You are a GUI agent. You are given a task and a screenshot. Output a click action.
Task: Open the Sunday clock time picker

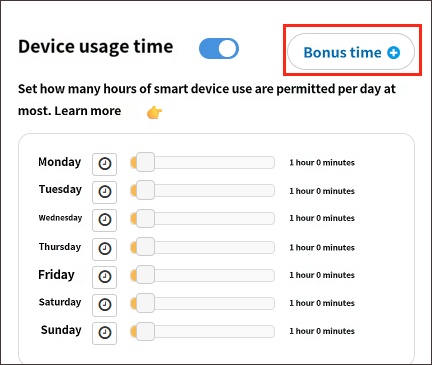click(104, 333)
